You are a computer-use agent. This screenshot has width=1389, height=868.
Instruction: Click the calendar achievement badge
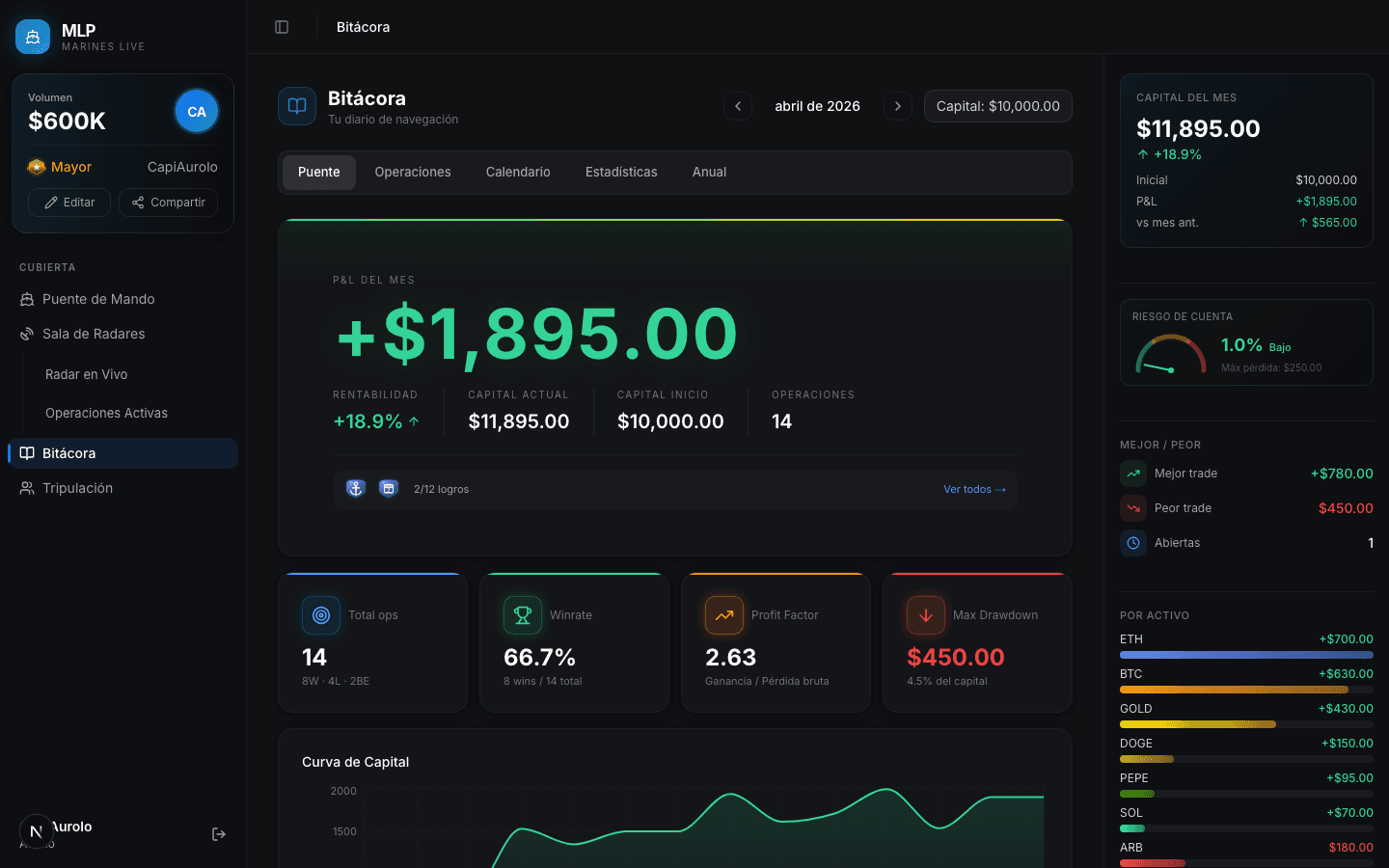coord(389,489)
